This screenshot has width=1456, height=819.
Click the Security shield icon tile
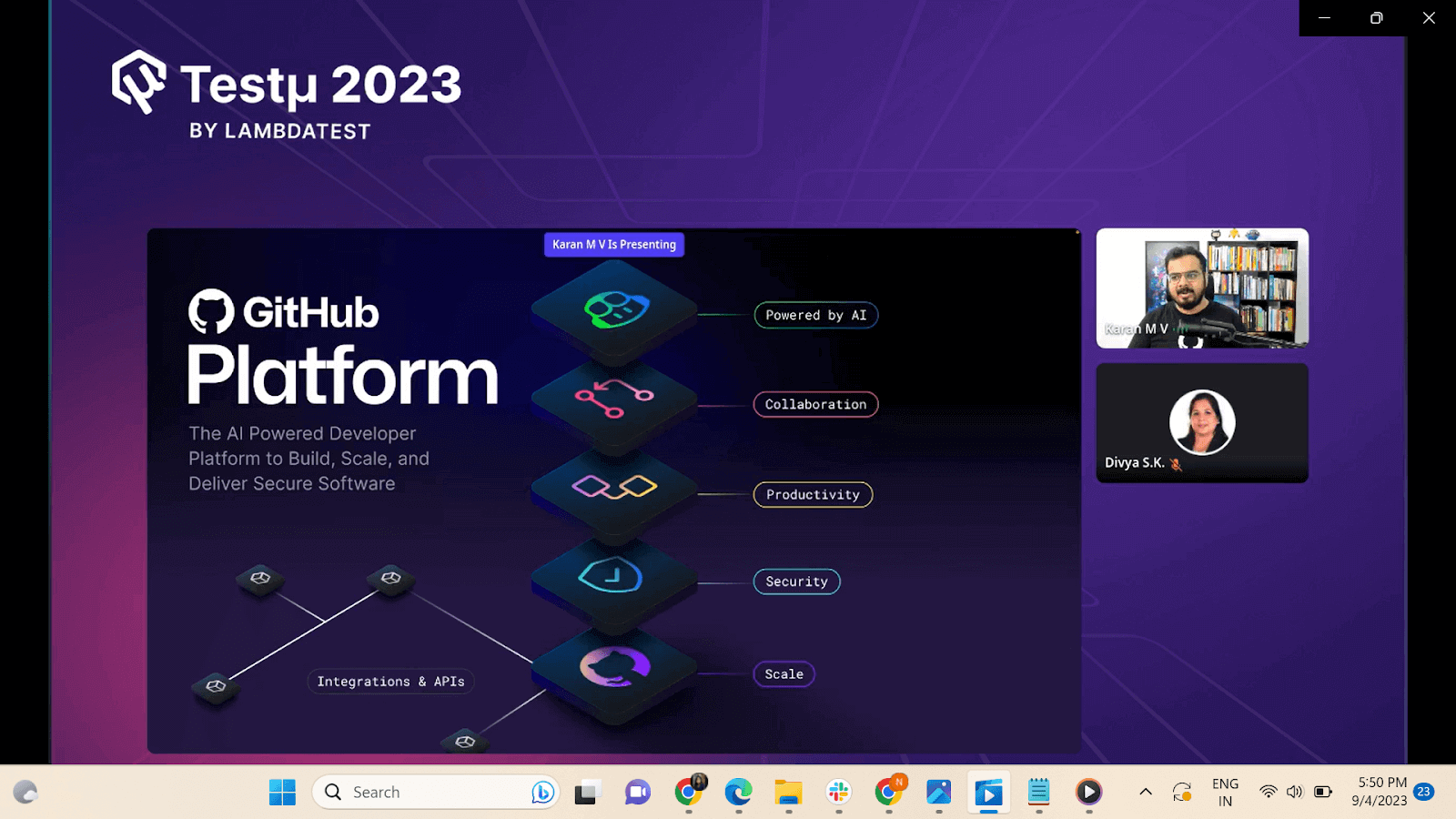615,578
